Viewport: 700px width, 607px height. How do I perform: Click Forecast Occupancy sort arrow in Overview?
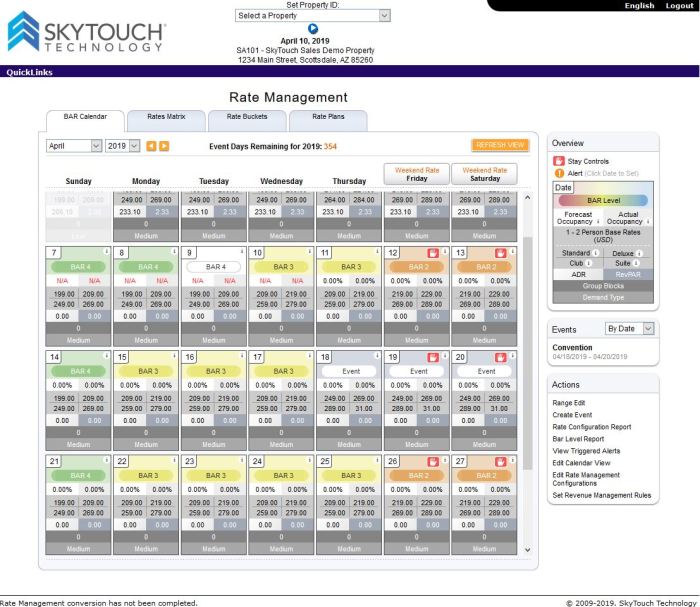tap(598, 221)
